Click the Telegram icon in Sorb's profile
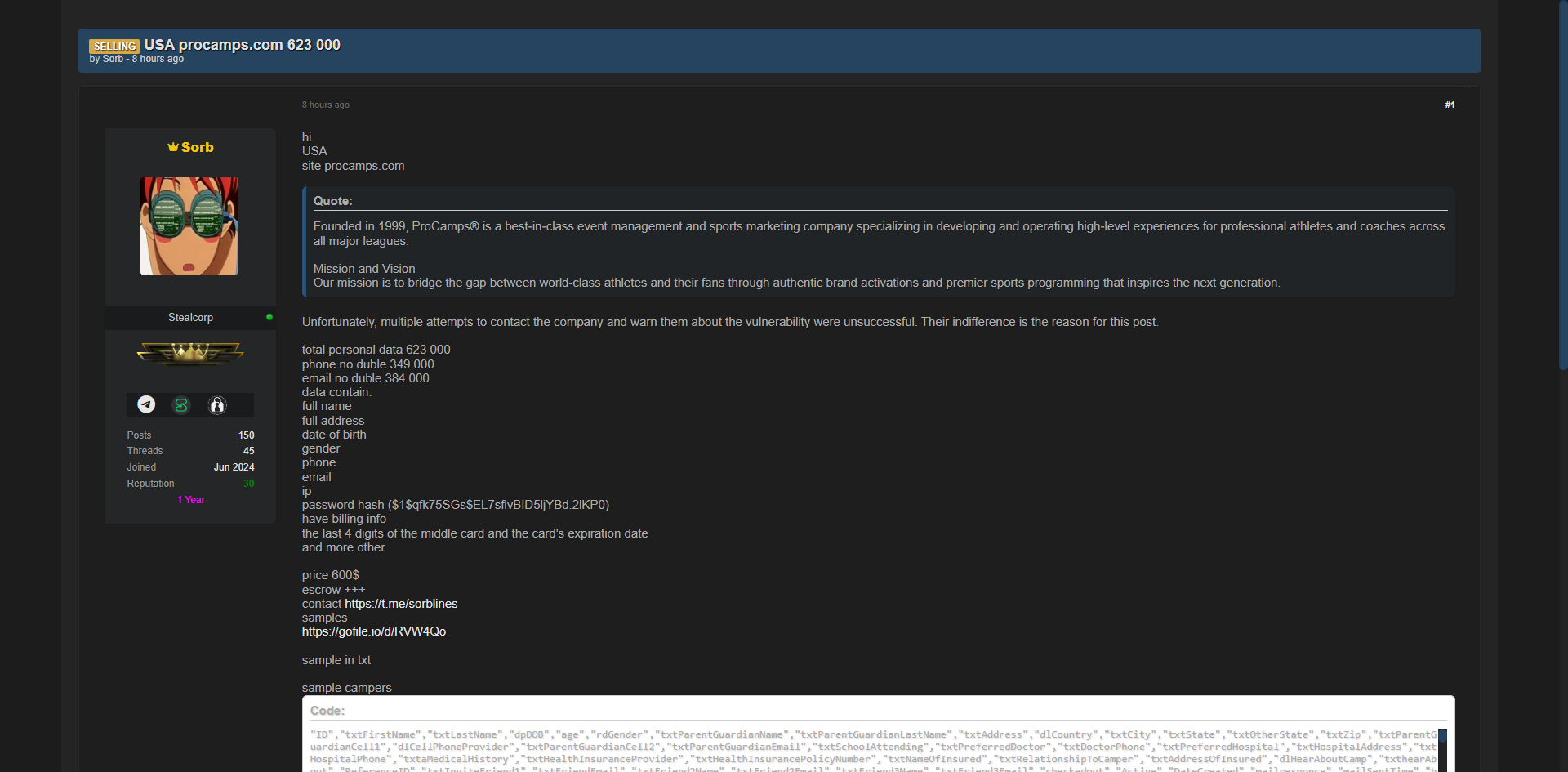Screen dimensions: 1568x772 click(x=146, y=404)
